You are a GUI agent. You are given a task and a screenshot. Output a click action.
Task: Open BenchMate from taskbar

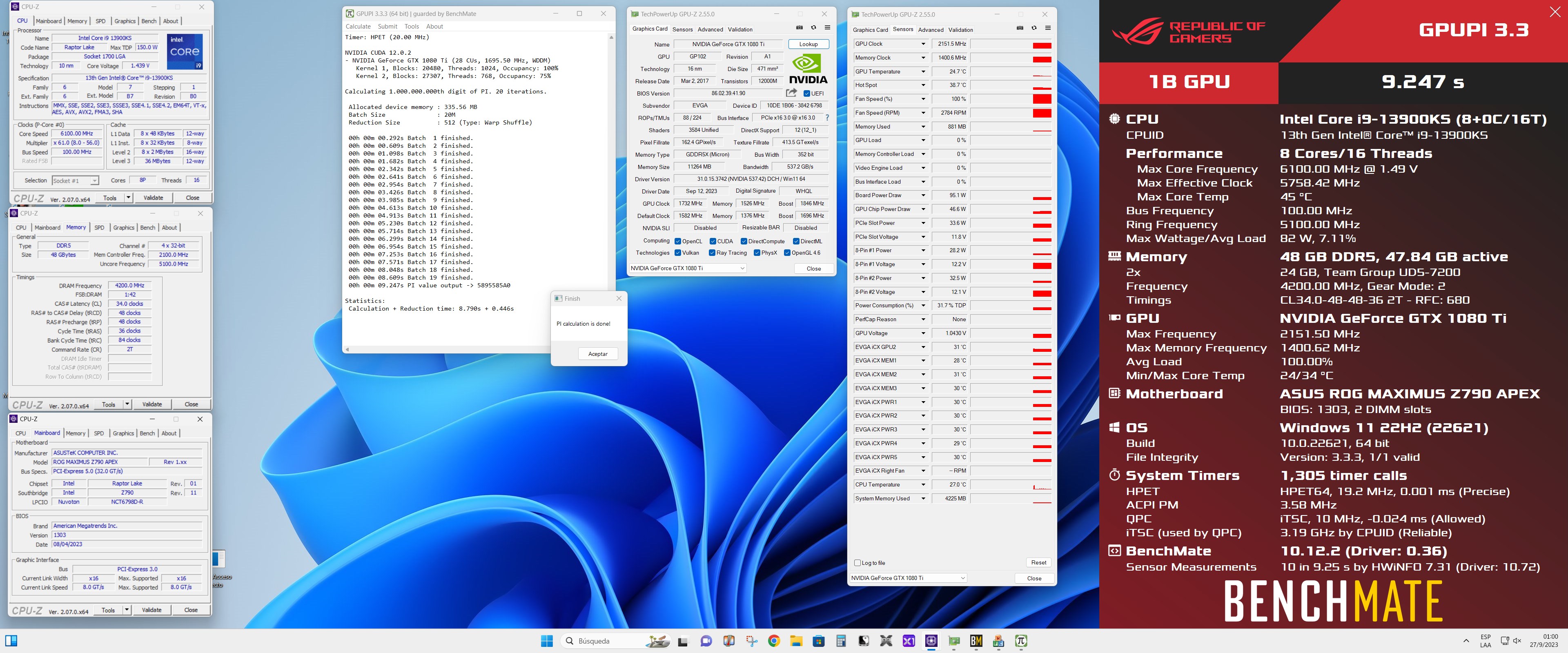[x=976, y=641]
